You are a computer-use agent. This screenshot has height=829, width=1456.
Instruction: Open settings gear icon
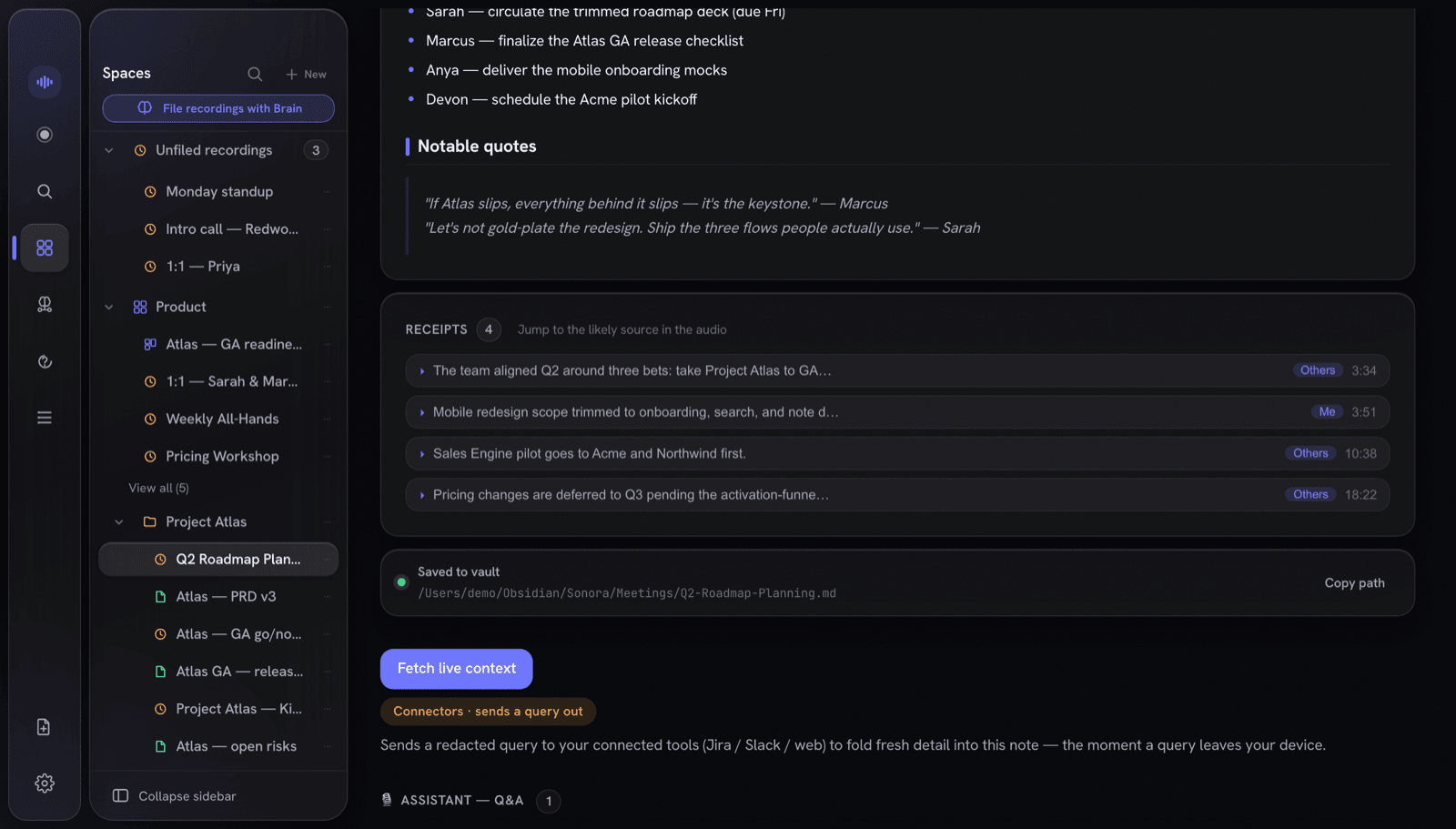(x=44, y=784)
